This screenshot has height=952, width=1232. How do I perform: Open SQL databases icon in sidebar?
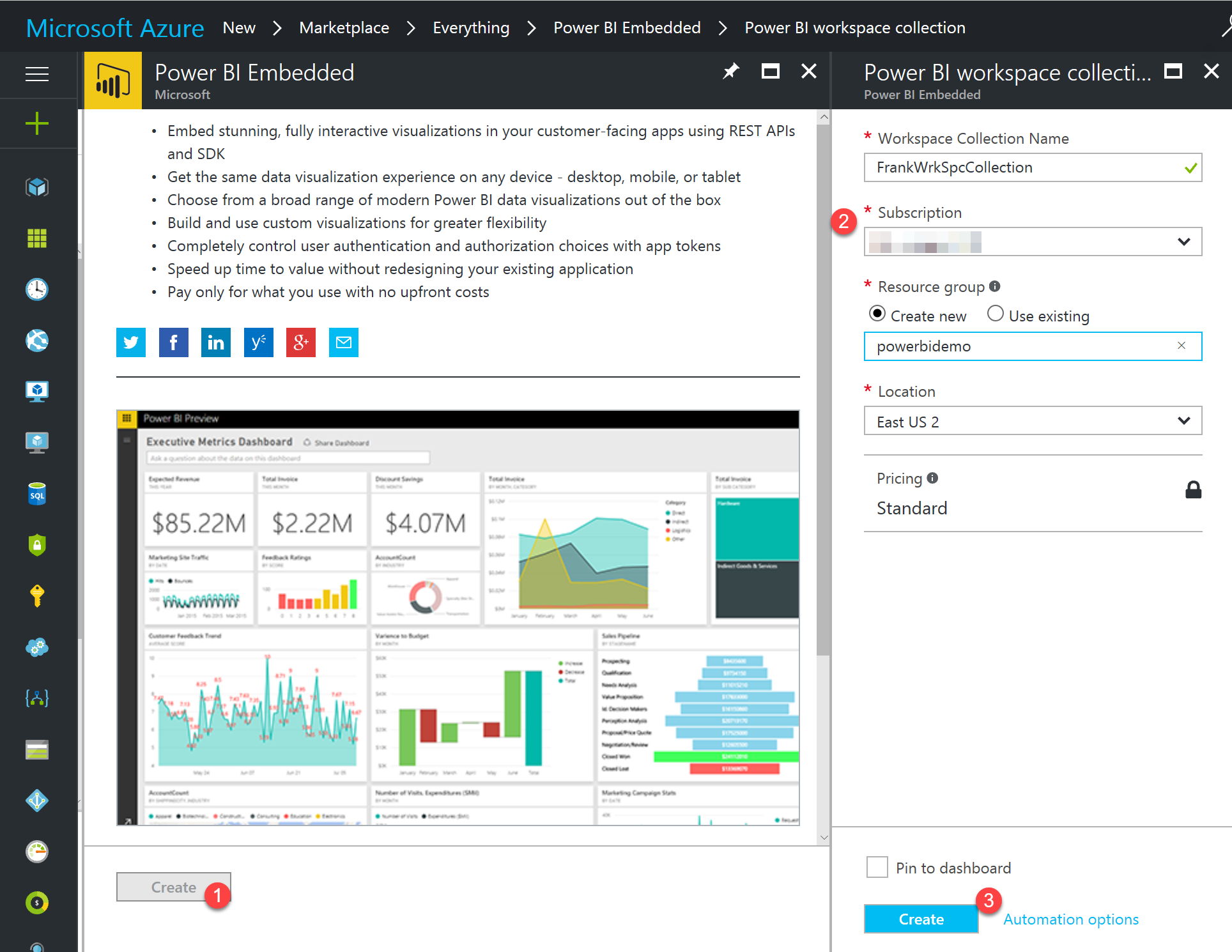(x=37, y=494)
